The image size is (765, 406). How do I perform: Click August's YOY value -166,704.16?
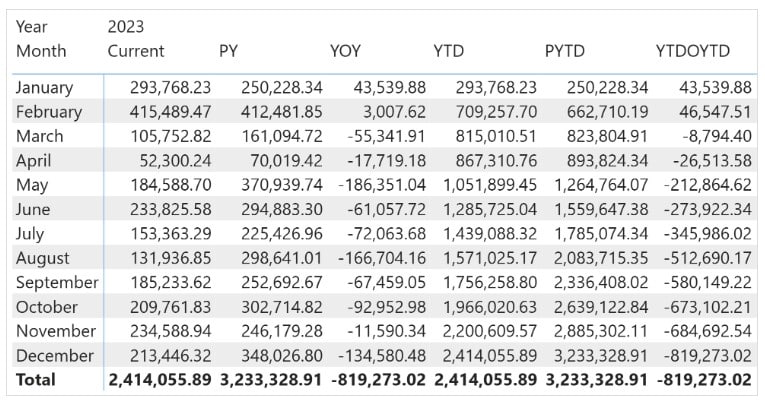[x=382, y=258]
